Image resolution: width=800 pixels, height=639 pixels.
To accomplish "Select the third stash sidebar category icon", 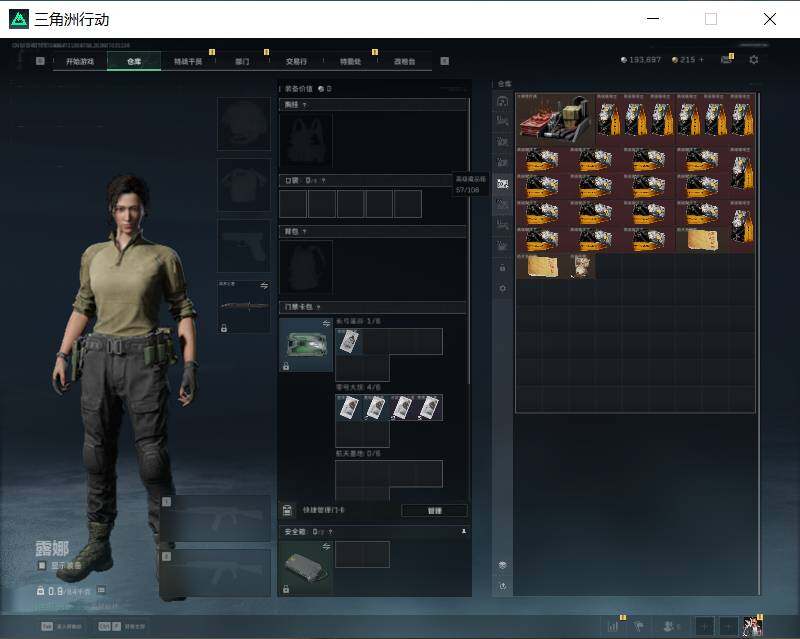I will (503, 142).
